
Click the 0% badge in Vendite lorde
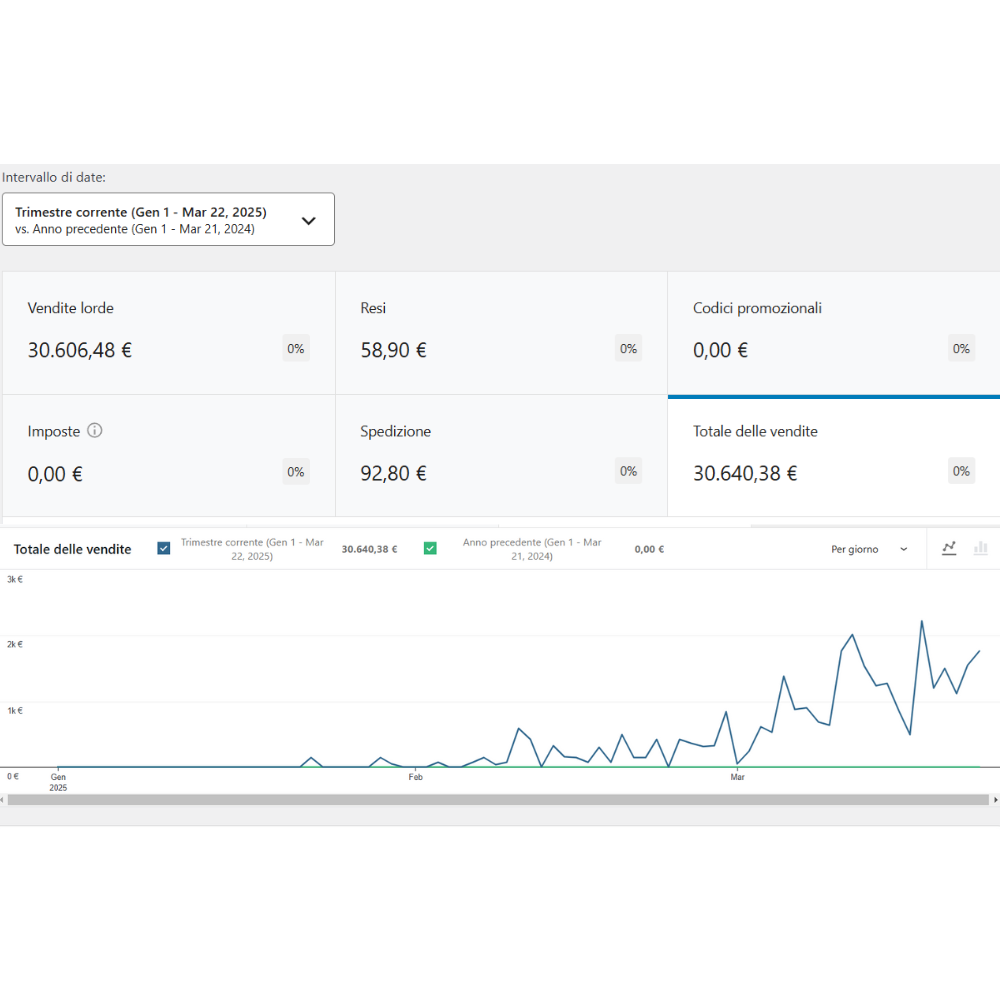click(x=296, y=349)
